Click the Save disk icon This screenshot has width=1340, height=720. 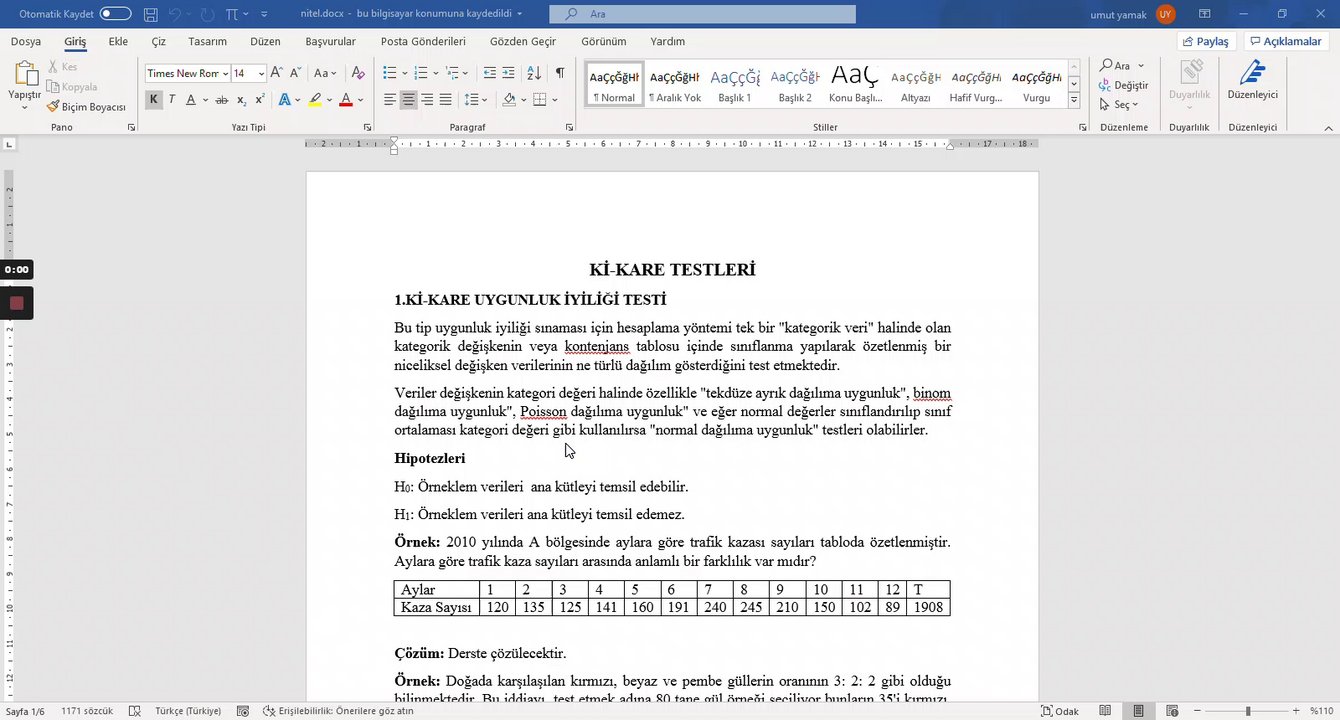[x=150, y=14]
